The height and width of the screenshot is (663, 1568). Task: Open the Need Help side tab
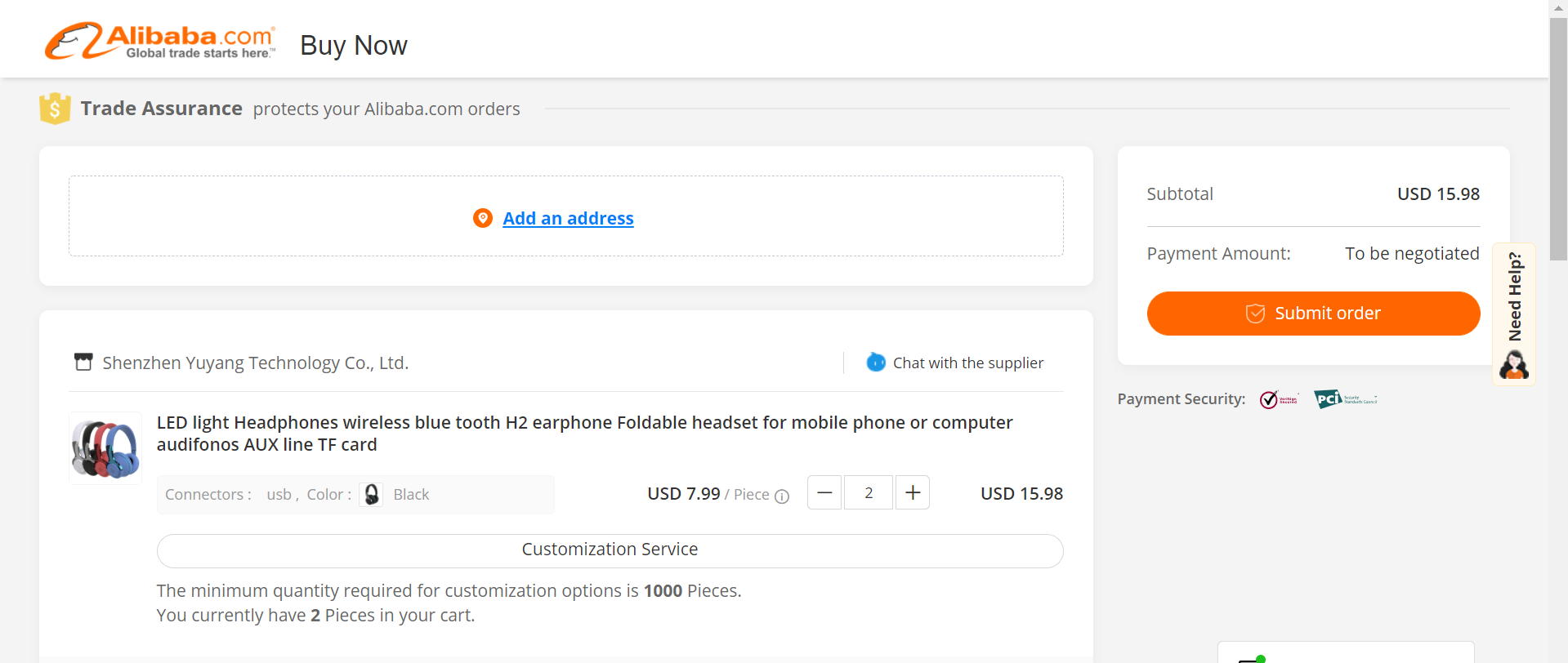pos(1514,314)
